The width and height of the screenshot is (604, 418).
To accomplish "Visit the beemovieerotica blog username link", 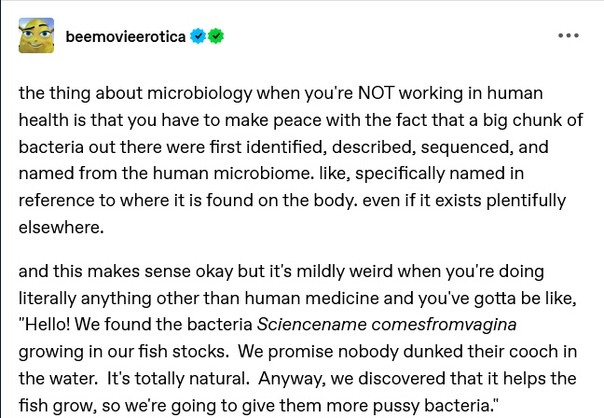I will click(x=126, y=37).
